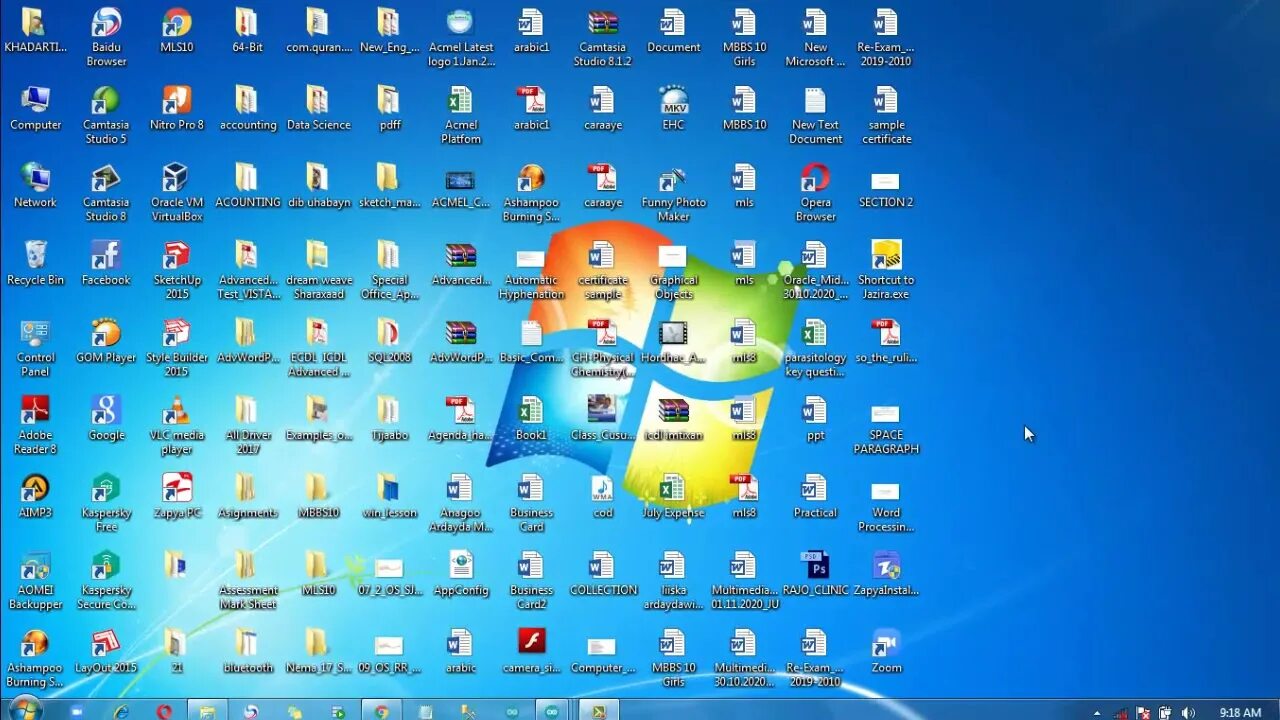The width and height of the screenshot is (1280, 720).
Task: Open Oracle VM VirtualBox shortcut
Action: (177, 192)
